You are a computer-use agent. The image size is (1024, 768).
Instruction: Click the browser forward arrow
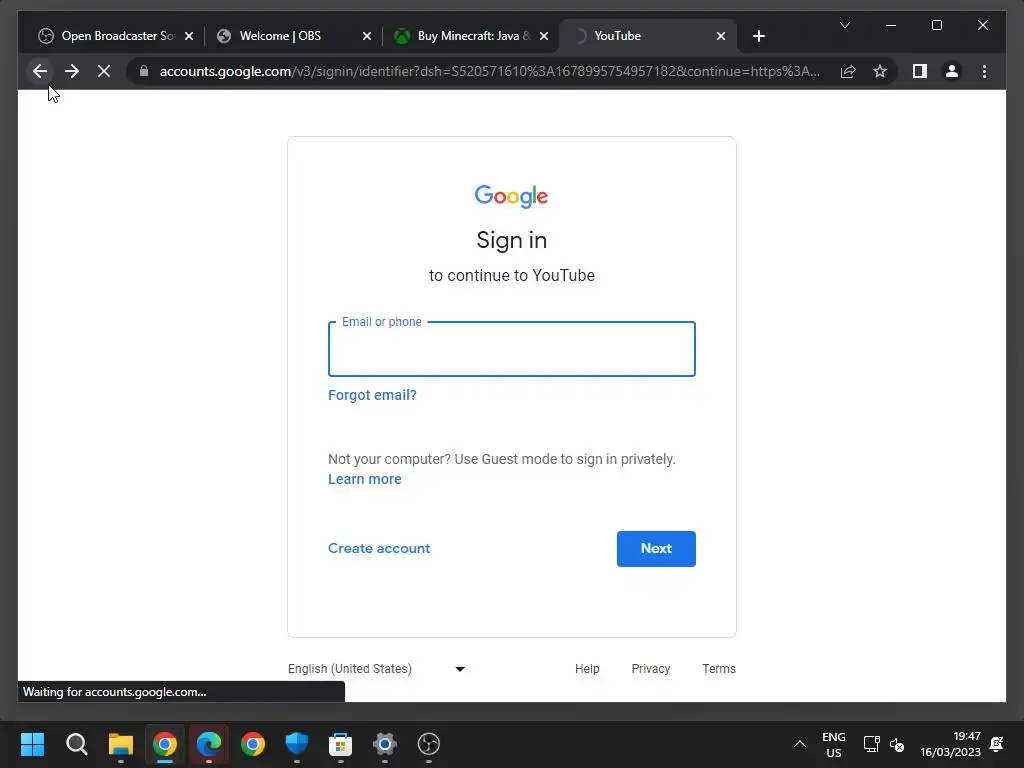(72, 71)
